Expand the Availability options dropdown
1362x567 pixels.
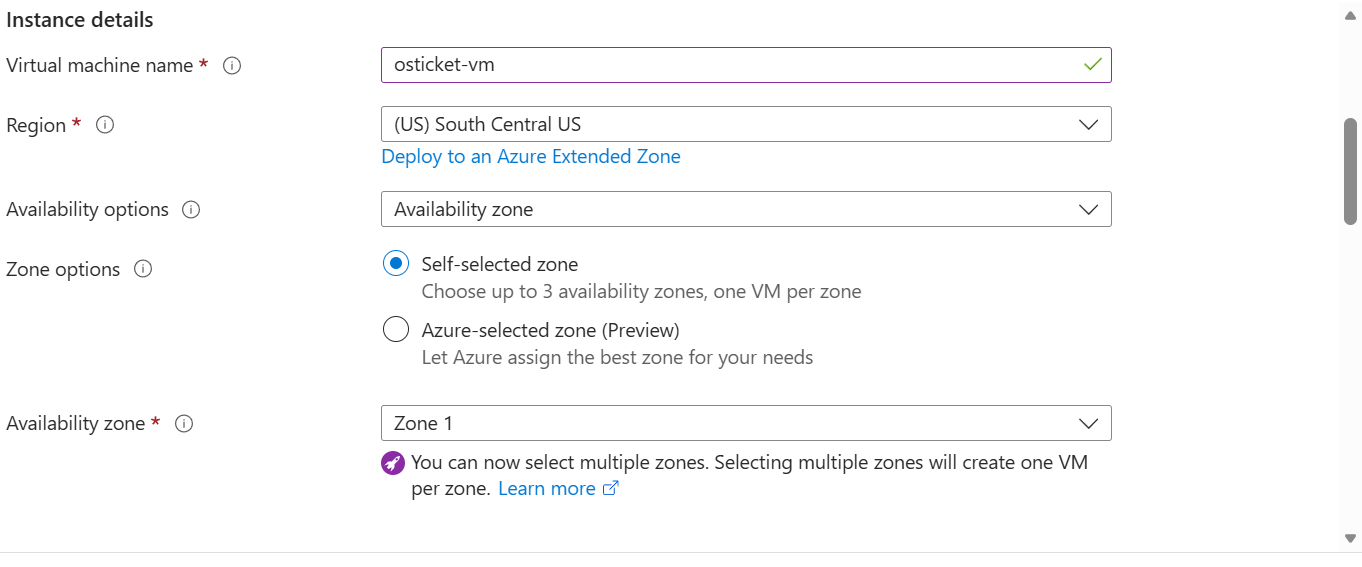coord(745,210)
